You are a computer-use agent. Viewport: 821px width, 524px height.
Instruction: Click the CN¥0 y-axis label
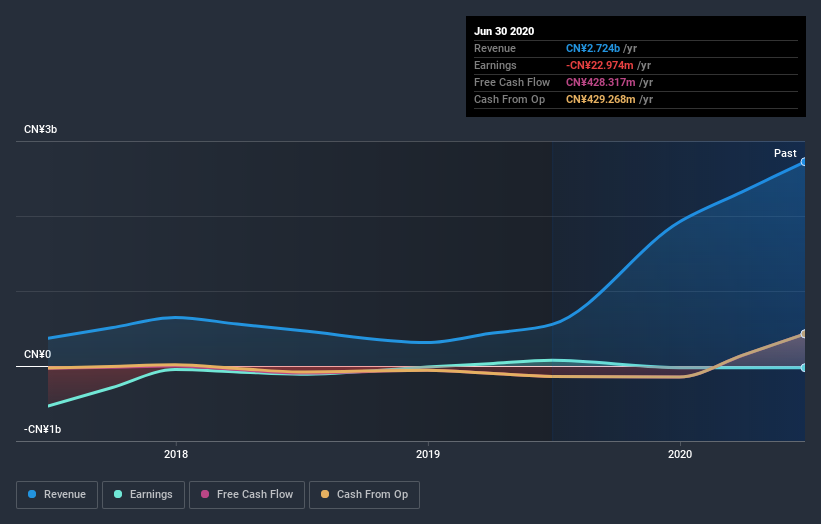37,354
